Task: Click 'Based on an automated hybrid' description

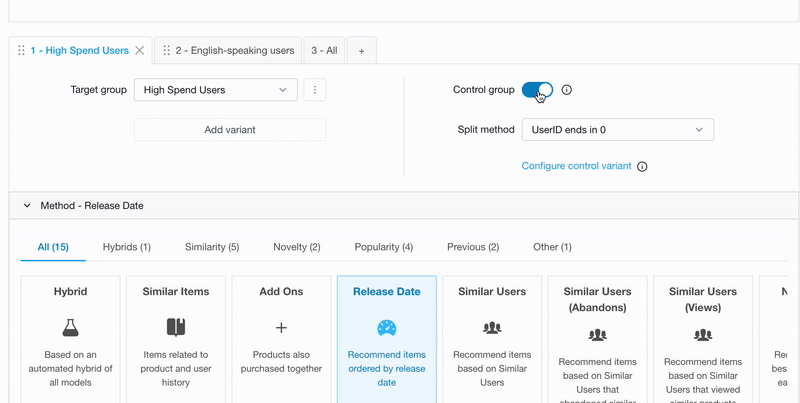Action: (x=70, y=368)
